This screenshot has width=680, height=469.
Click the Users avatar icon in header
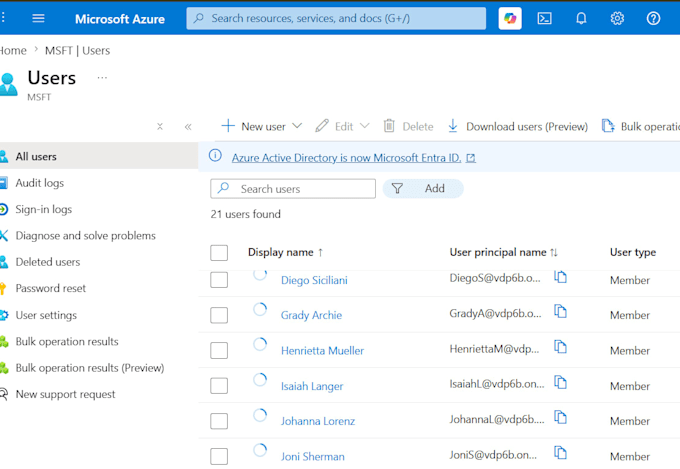(8, 84)
